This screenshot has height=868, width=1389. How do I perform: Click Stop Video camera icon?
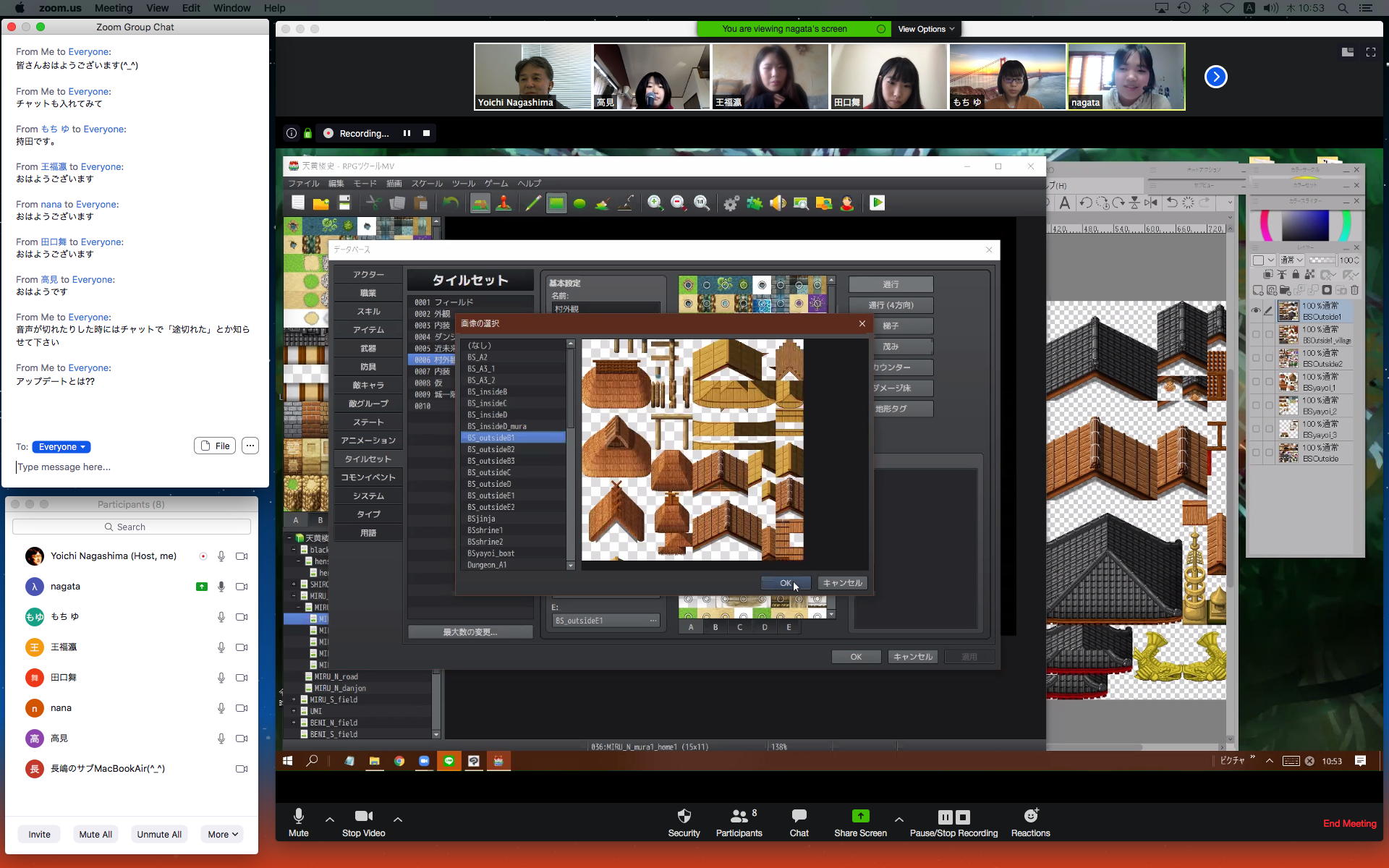pos(363,816)
